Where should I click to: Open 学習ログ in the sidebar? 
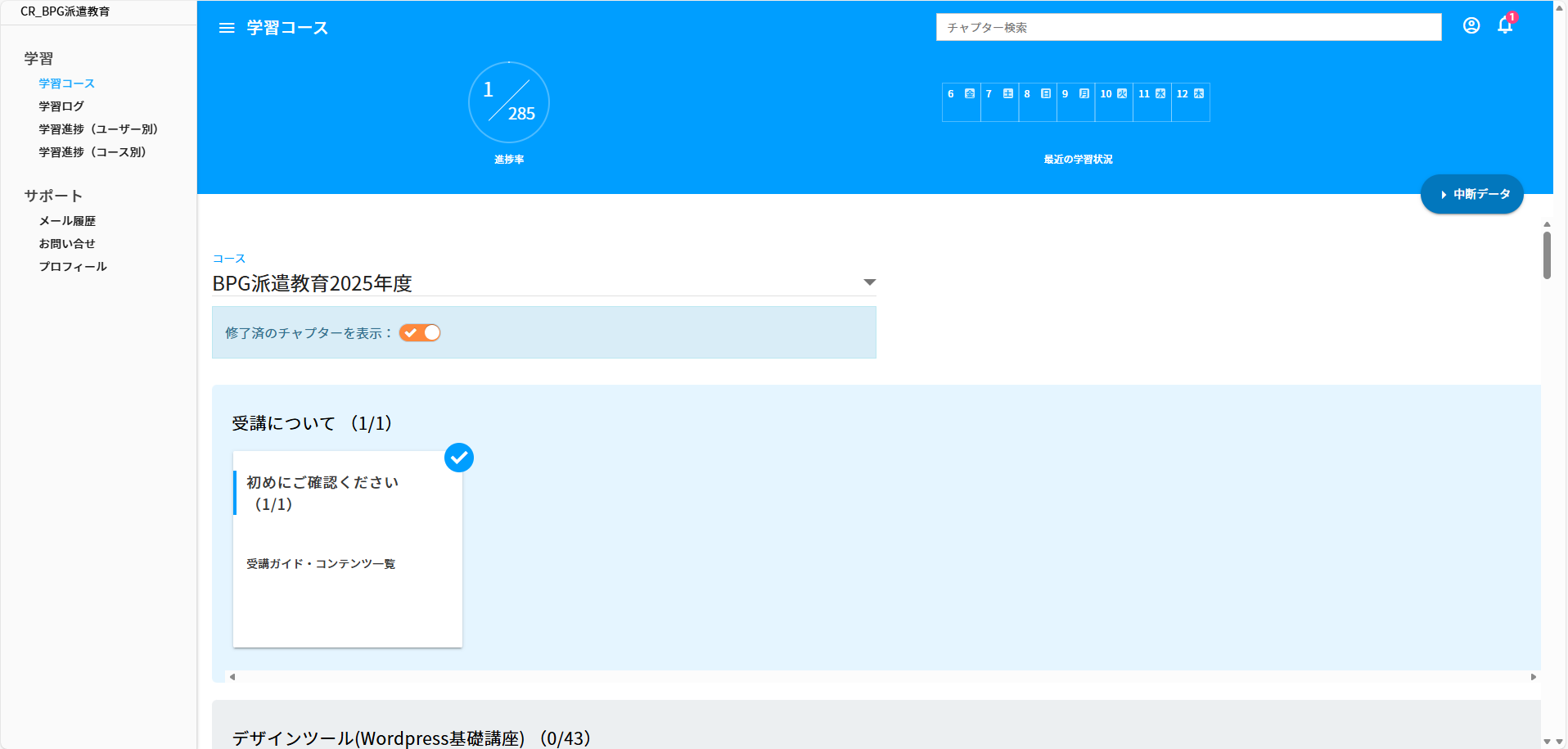61,106
